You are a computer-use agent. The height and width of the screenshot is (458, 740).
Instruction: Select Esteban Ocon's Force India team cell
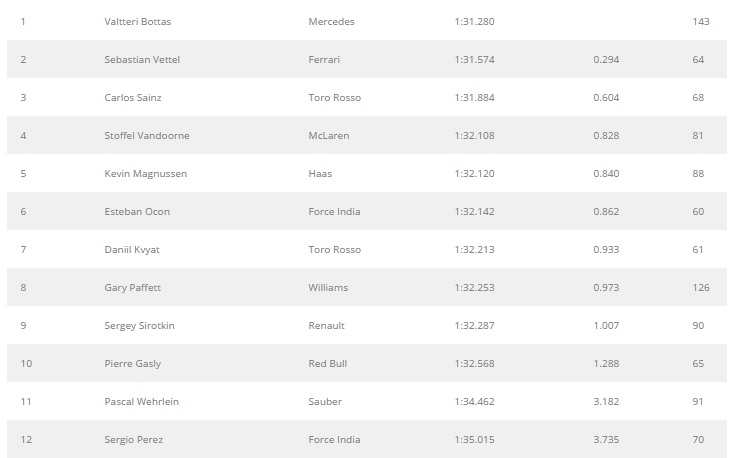334,212
